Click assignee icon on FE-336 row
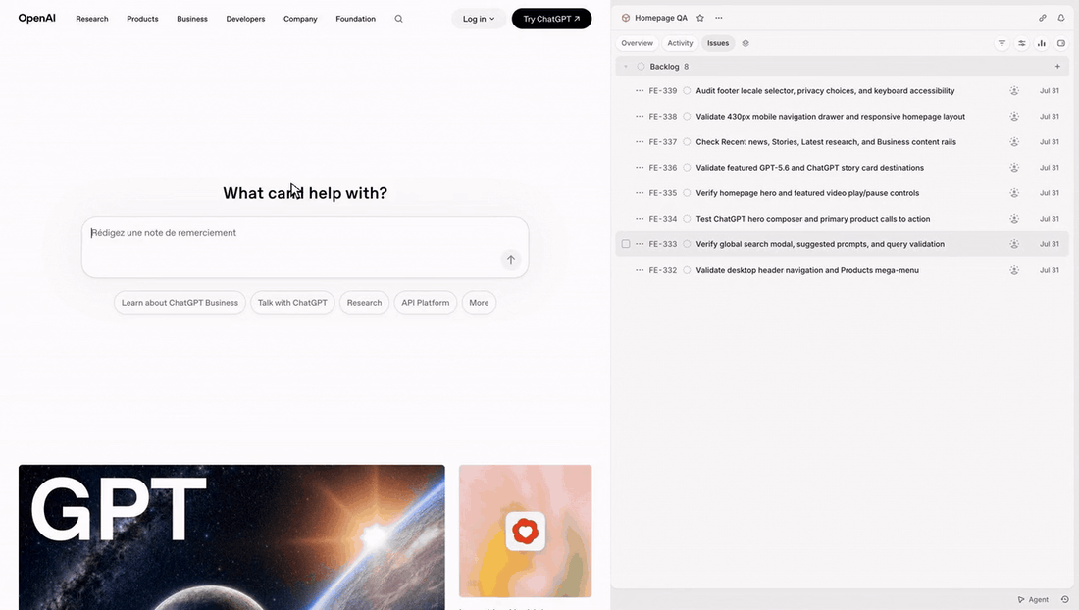This screenshot has width=1079, height=610. [x=1014, y=167]
